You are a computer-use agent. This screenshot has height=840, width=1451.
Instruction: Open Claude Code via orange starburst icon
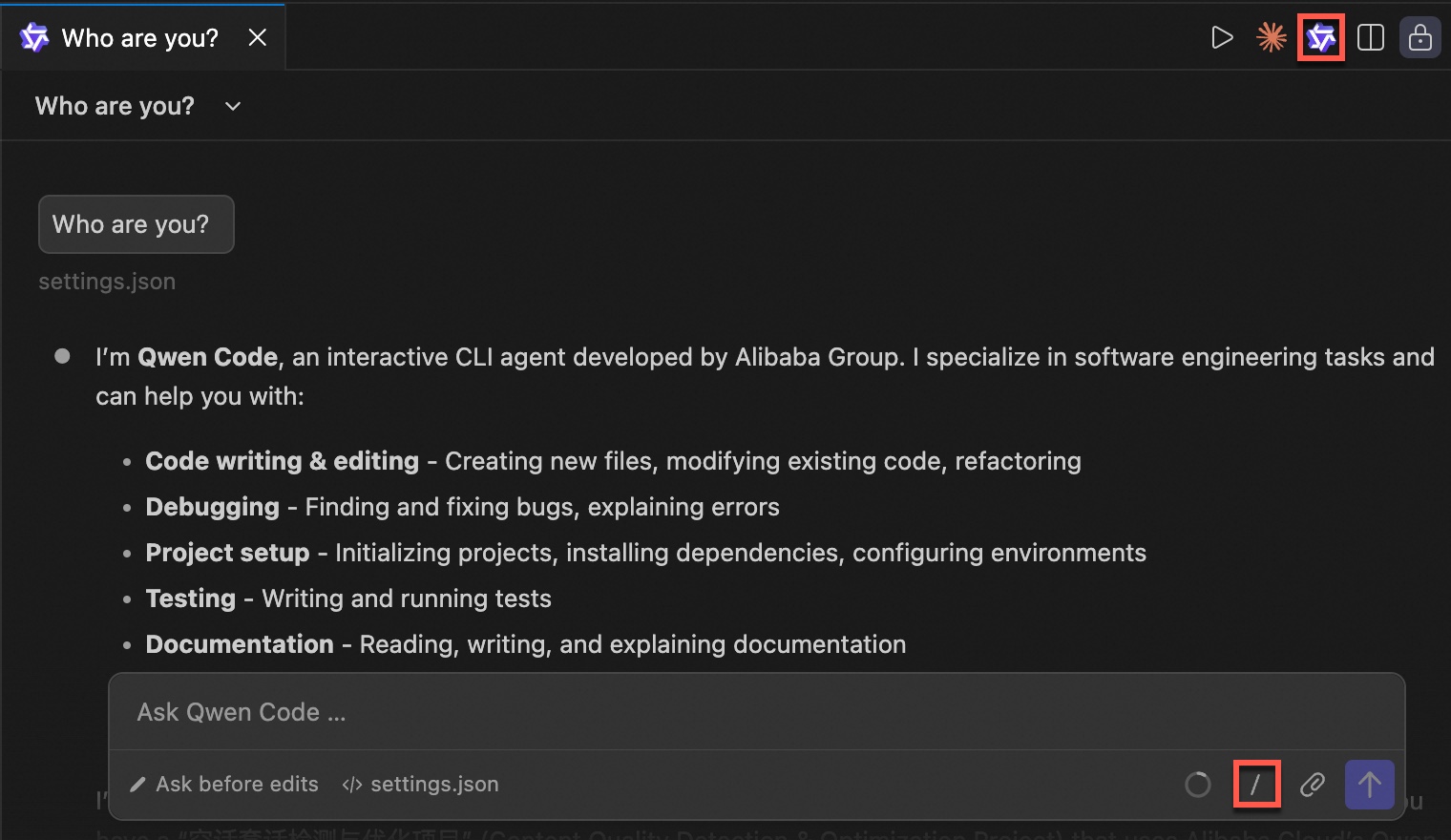tap(1272, 38)
